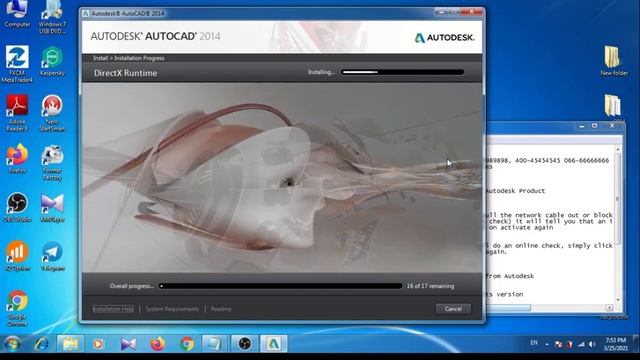The width and height of the screenshot is (640, 360).
Task: Open Chrome from the taskbar
Action: tap(187, 344)
